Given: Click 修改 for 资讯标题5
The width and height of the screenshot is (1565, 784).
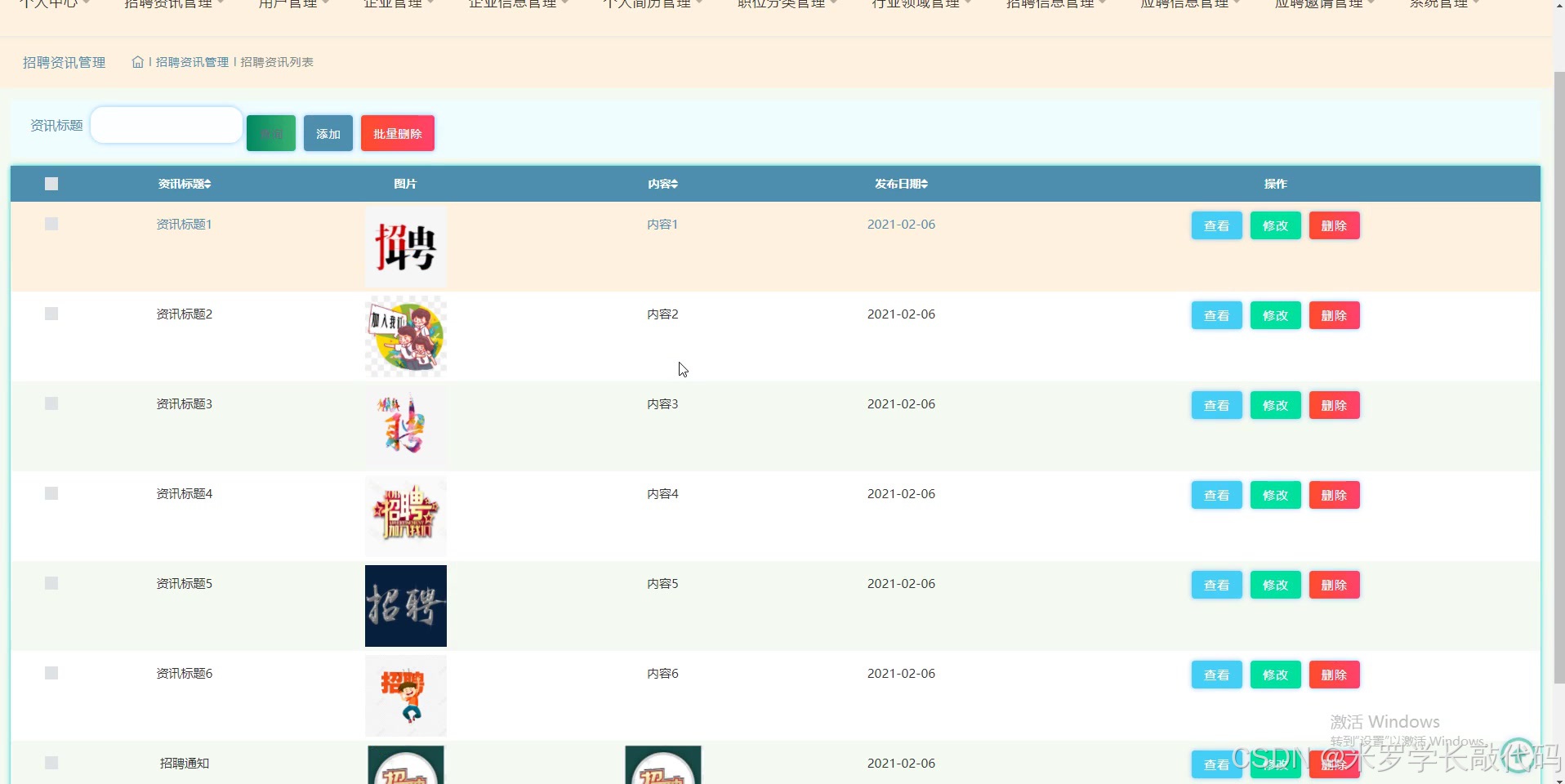Looking at the screenshot, I should [x=1276, y=585].
